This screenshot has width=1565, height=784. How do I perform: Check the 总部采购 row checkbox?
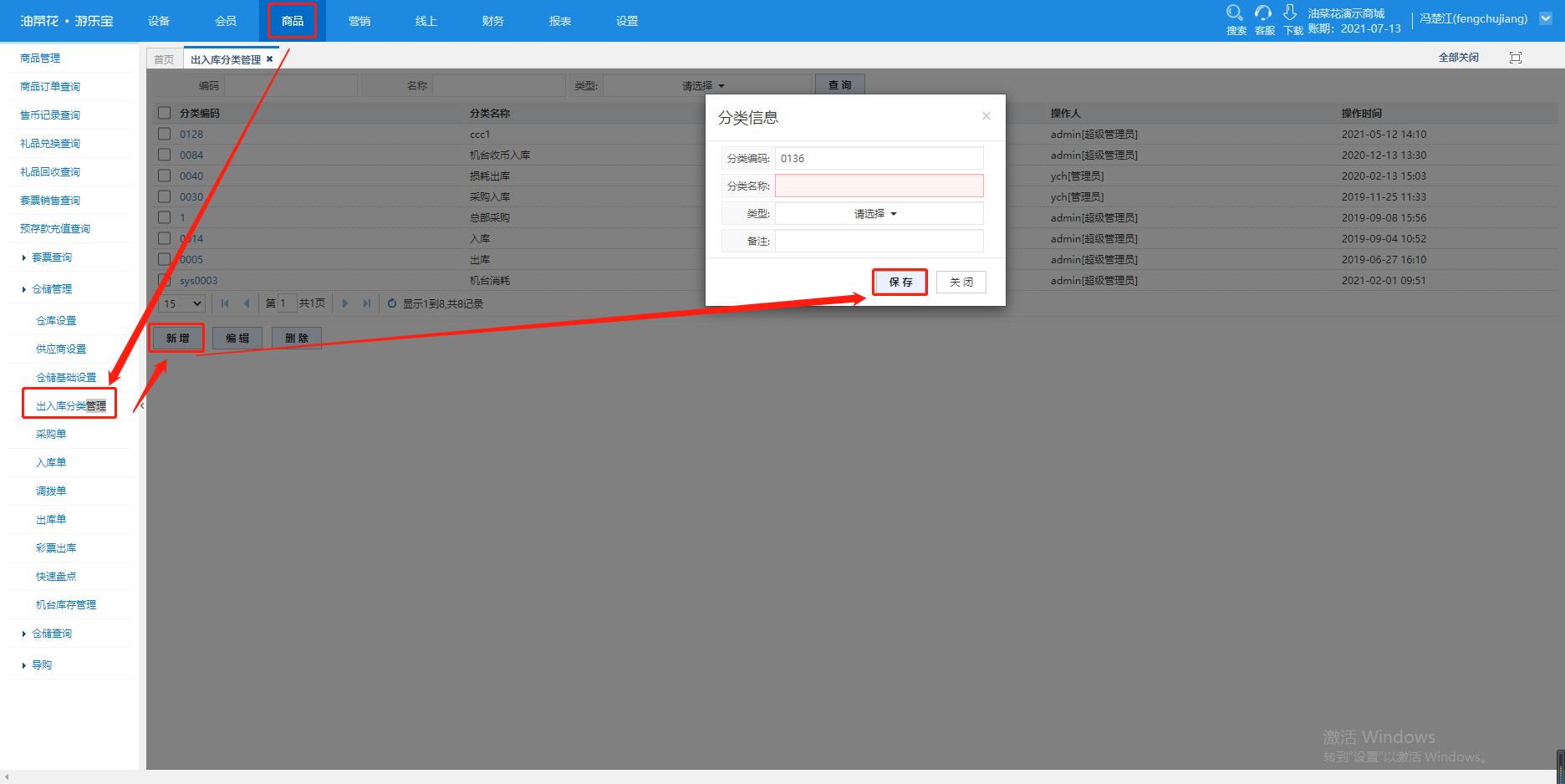[164, 217]
